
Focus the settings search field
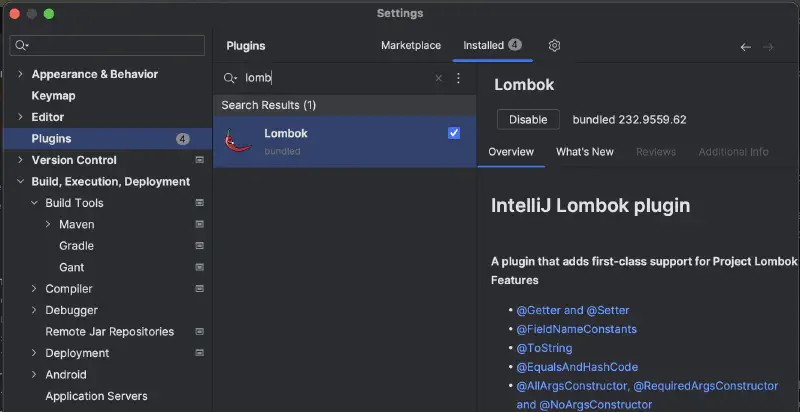coord(107,45)
